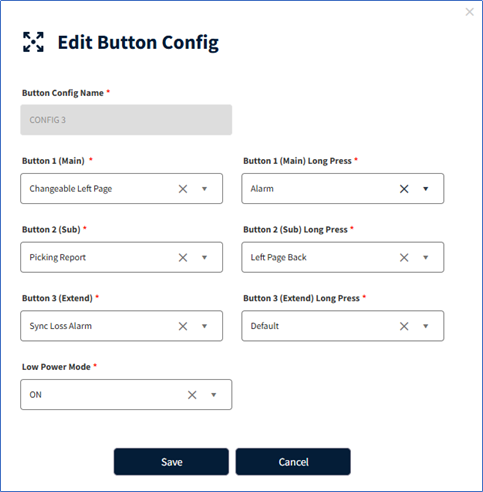Save the button config
The height and width of the screenshot is (492, 483).
coord(171,462)
